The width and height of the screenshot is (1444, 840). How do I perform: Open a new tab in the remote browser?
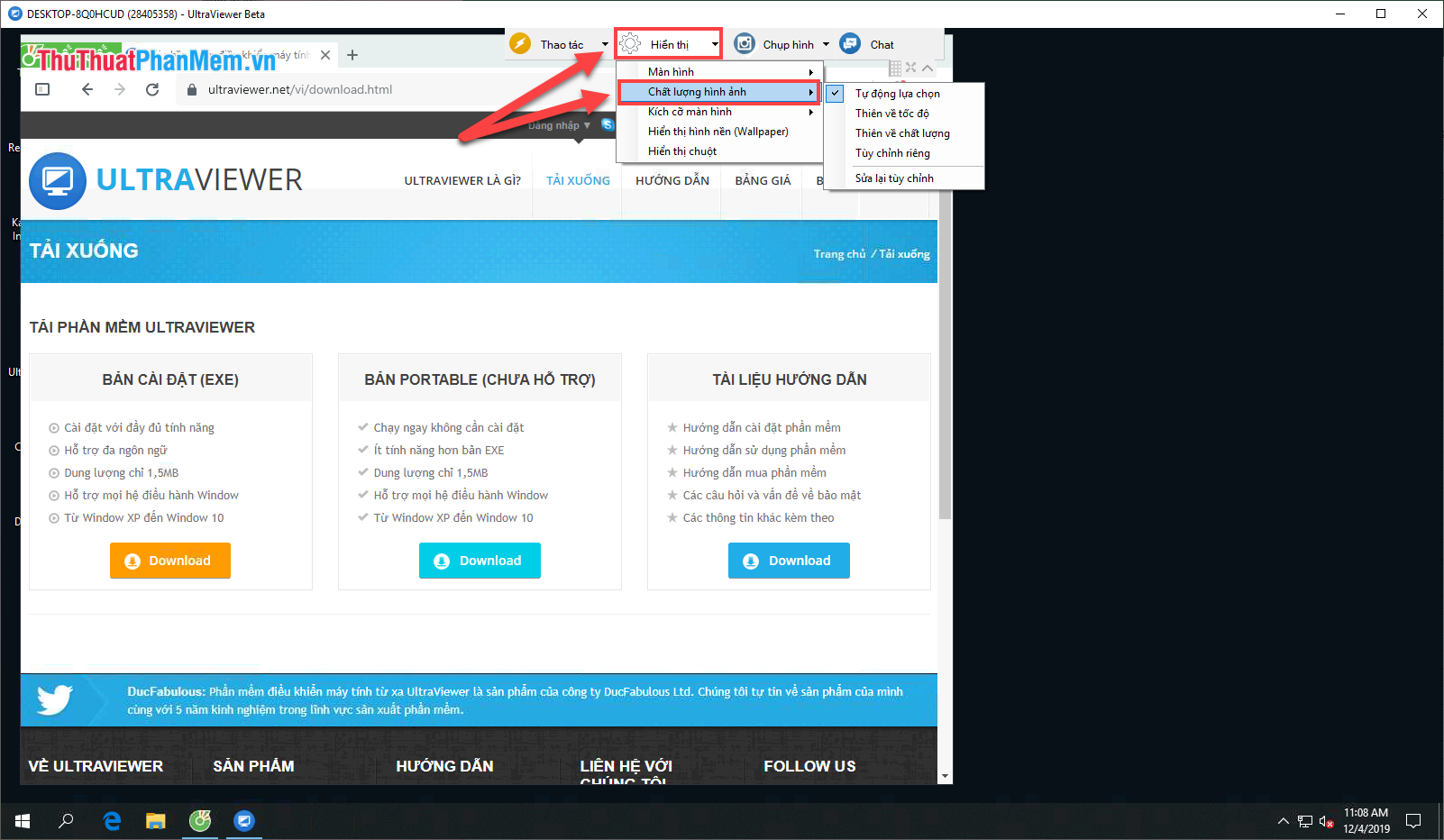click(x=352, y=55)
